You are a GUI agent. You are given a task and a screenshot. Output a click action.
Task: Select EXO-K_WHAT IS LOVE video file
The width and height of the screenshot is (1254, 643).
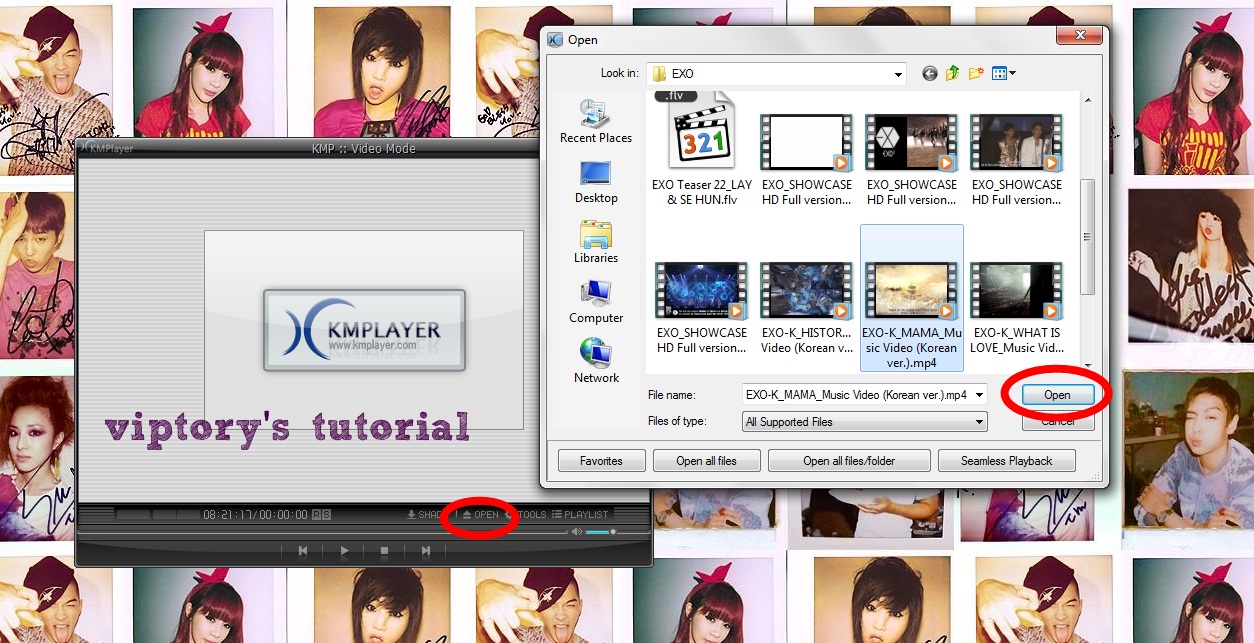[x=1016, y=308]
